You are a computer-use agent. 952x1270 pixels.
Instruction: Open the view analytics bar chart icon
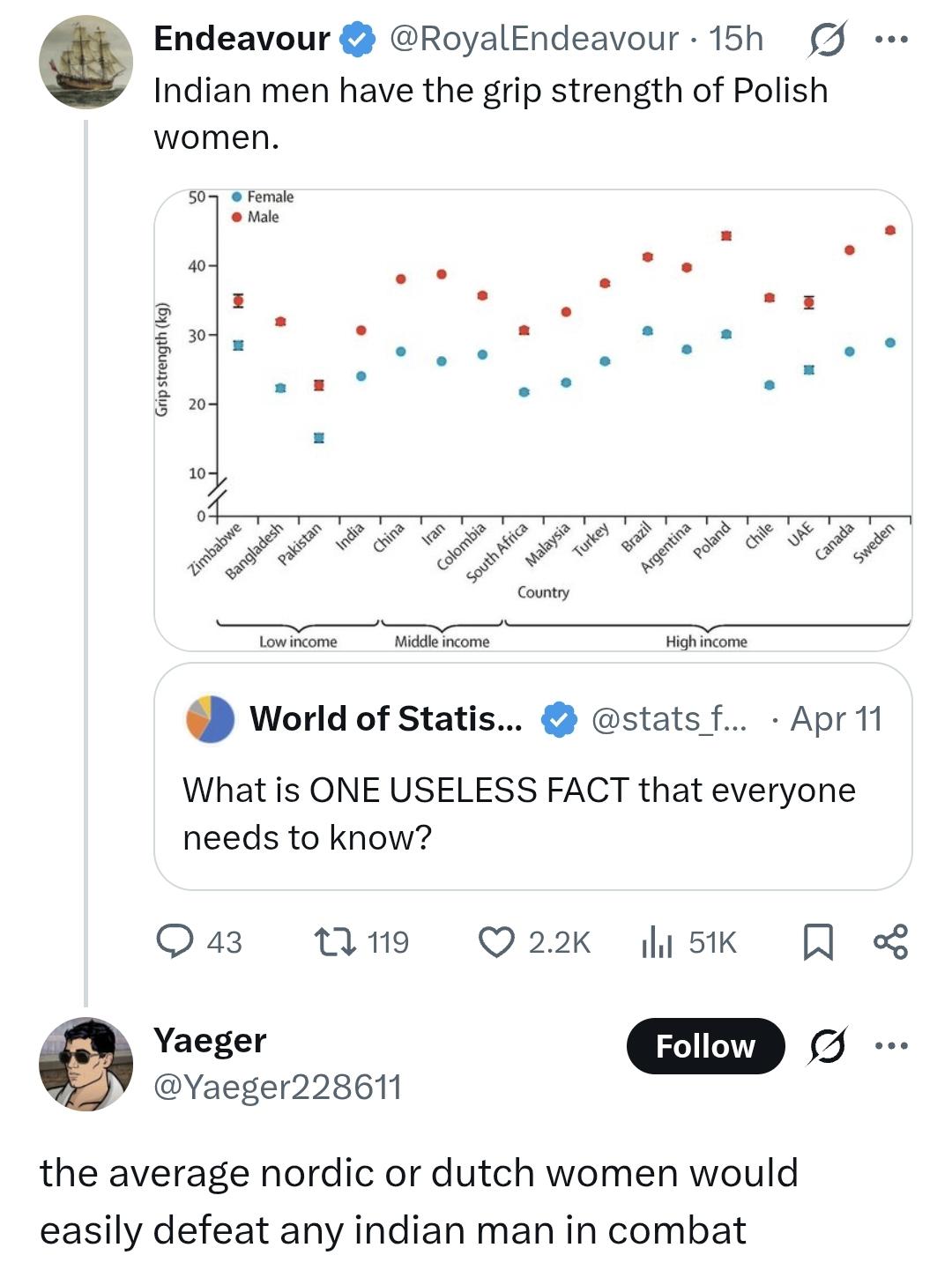coord(657,941)
